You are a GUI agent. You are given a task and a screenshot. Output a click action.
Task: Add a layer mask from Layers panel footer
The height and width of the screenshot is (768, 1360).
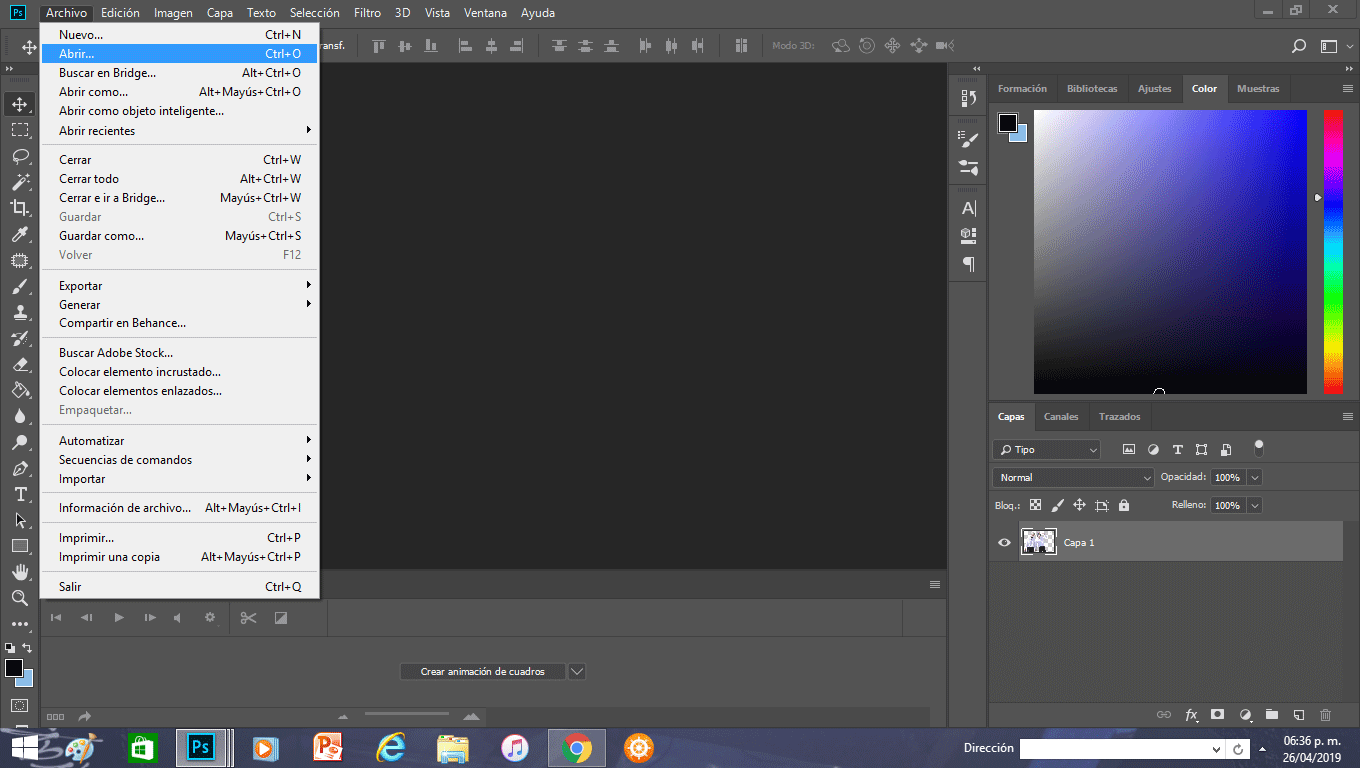point(1218,715)
